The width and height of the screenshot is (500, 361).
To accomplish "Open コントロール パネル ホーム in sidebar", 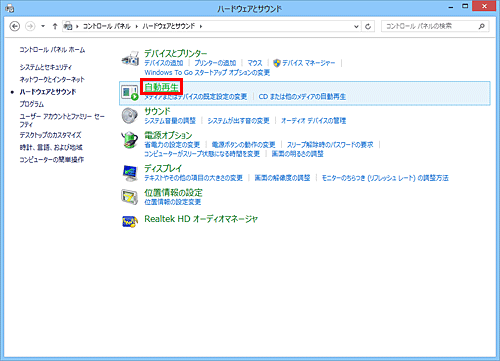I will coord(52,50).
